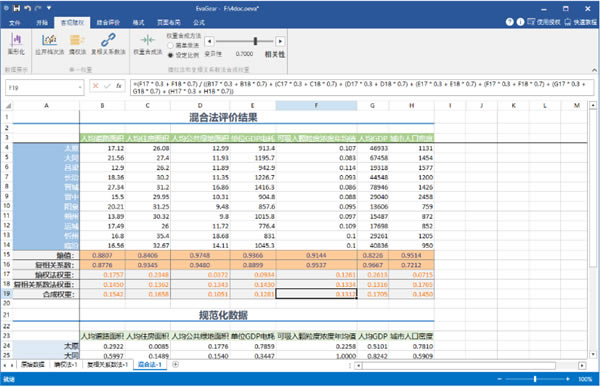Click the Save icon in title bar
This screenshot has width=600, height=387.
[16, 8]
